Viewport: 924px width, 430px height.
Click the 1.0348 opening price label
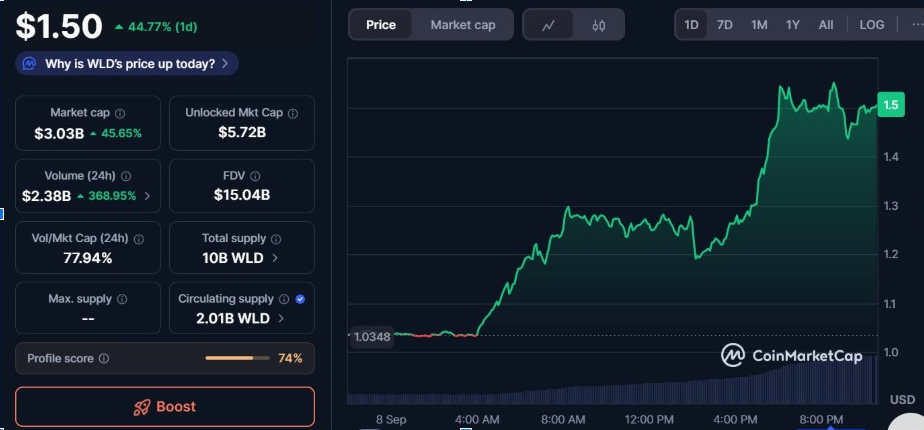pyautogui.click(x=372, y=337)
